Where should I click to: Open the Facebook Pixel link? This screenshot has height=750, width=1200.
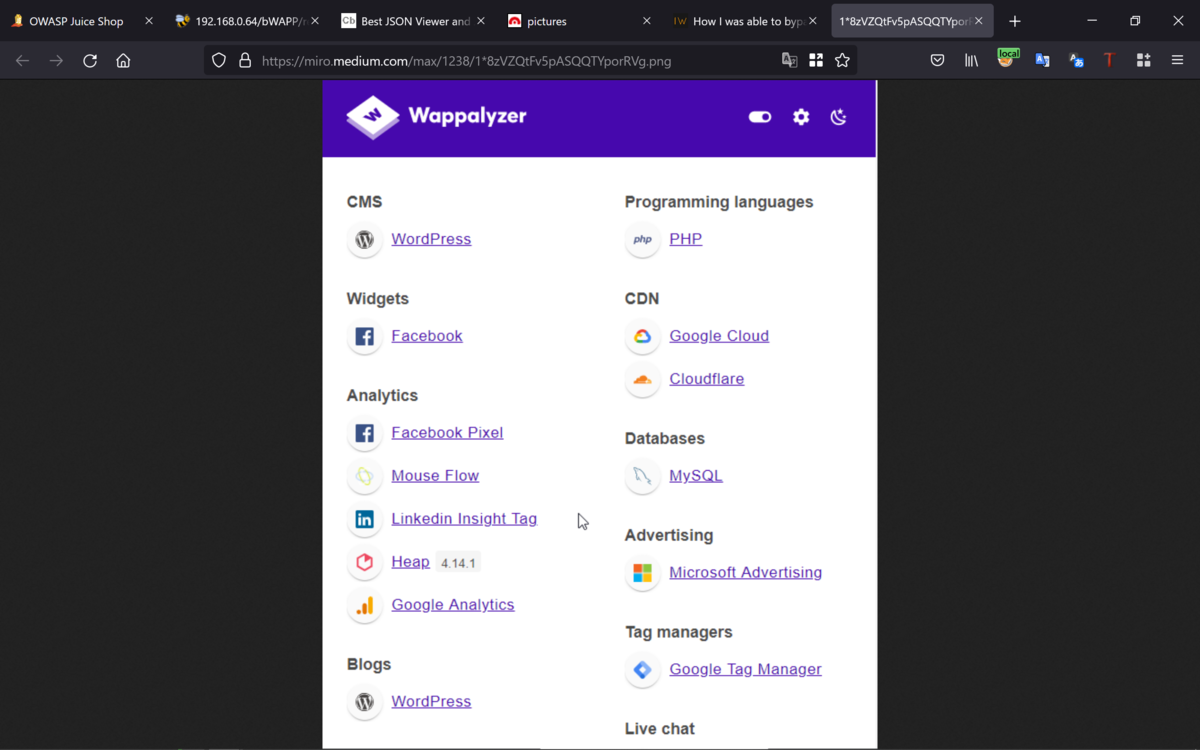tap(447, 433)
